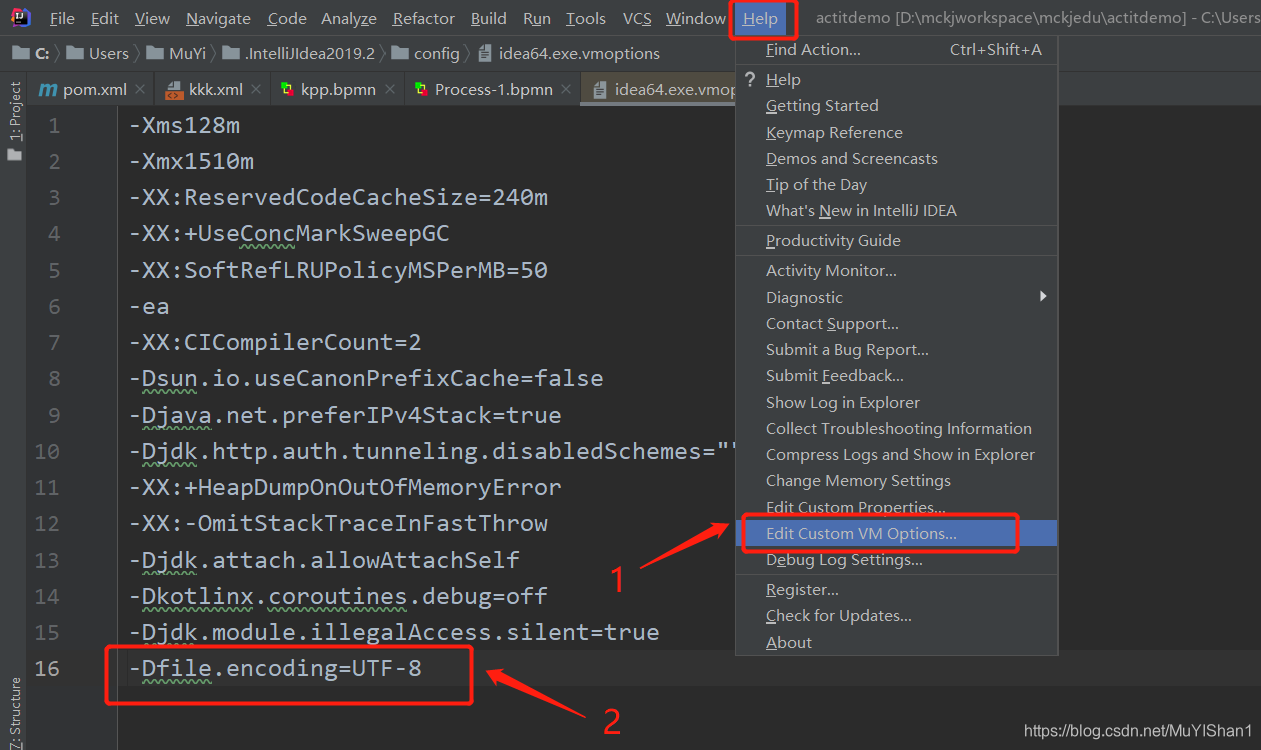The image size is (1261, 750).
Task: Open the Navigate menu
Action: (218, 18)
